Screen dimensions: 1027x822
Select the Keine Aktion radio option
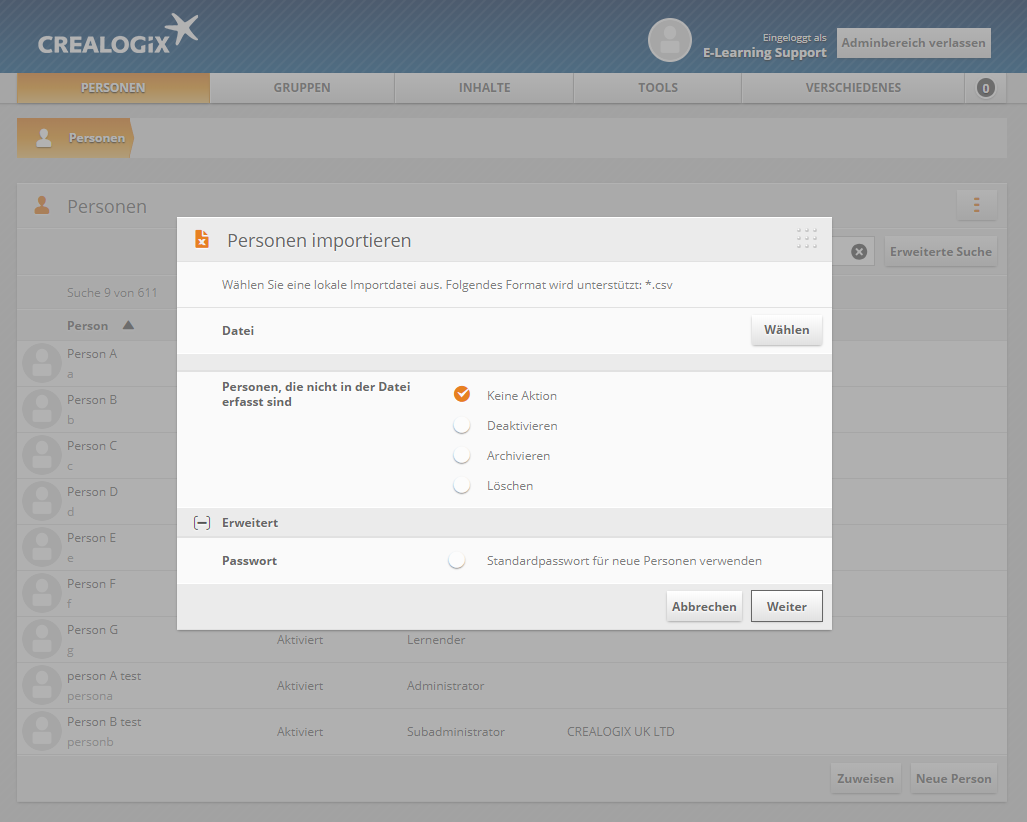click(461, 395)
